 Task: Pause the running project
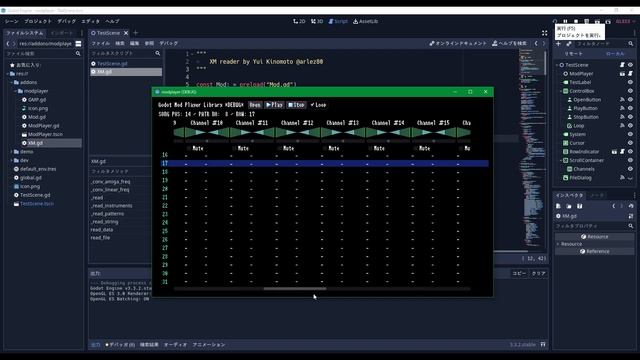tap(565, 21)
